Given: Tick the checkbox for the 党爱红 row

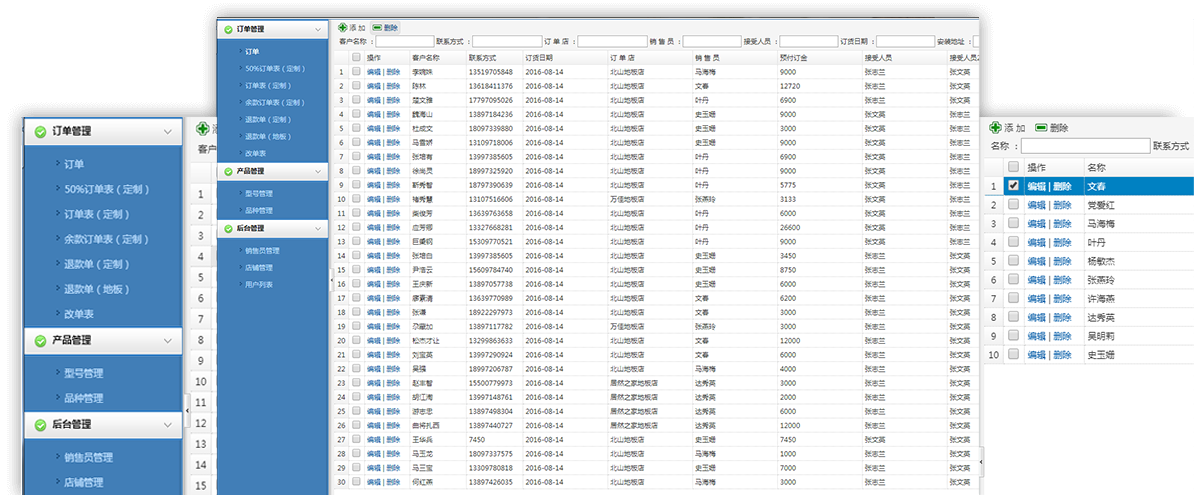Looking at the screenshot, I should 1013,205.
